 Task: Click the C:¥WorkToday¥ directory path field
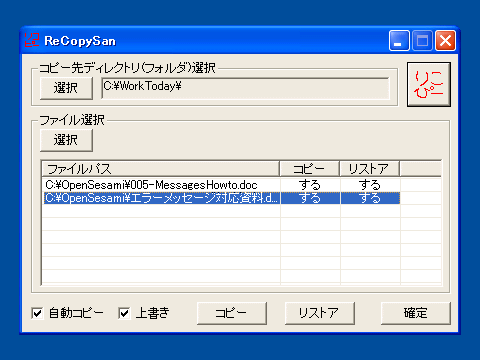(245, 88)
